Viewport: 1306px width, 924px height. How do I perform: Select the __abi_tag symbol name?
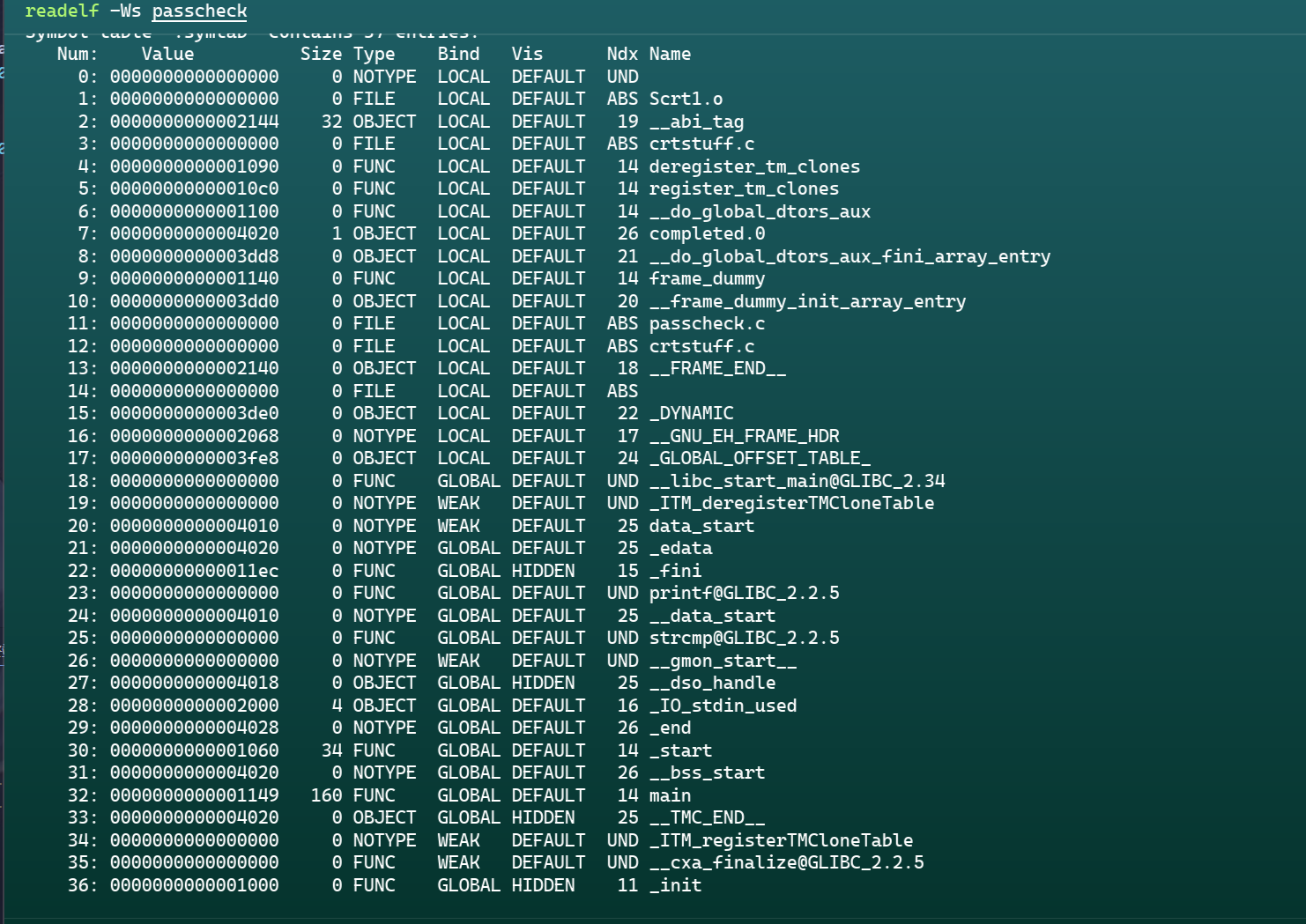point(696,122)
